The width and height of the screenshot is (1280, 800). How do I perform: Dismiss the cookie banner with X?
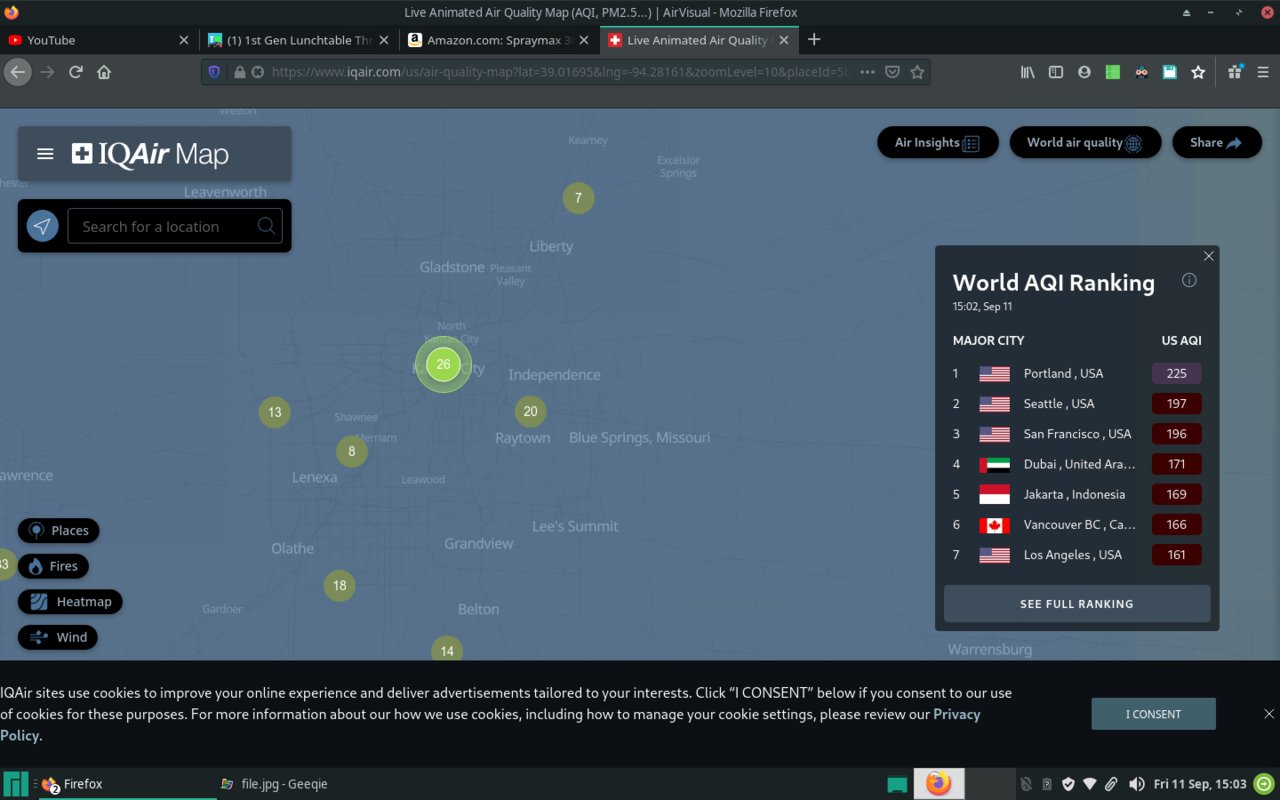pyautogui.click(x=1269, y=714)
